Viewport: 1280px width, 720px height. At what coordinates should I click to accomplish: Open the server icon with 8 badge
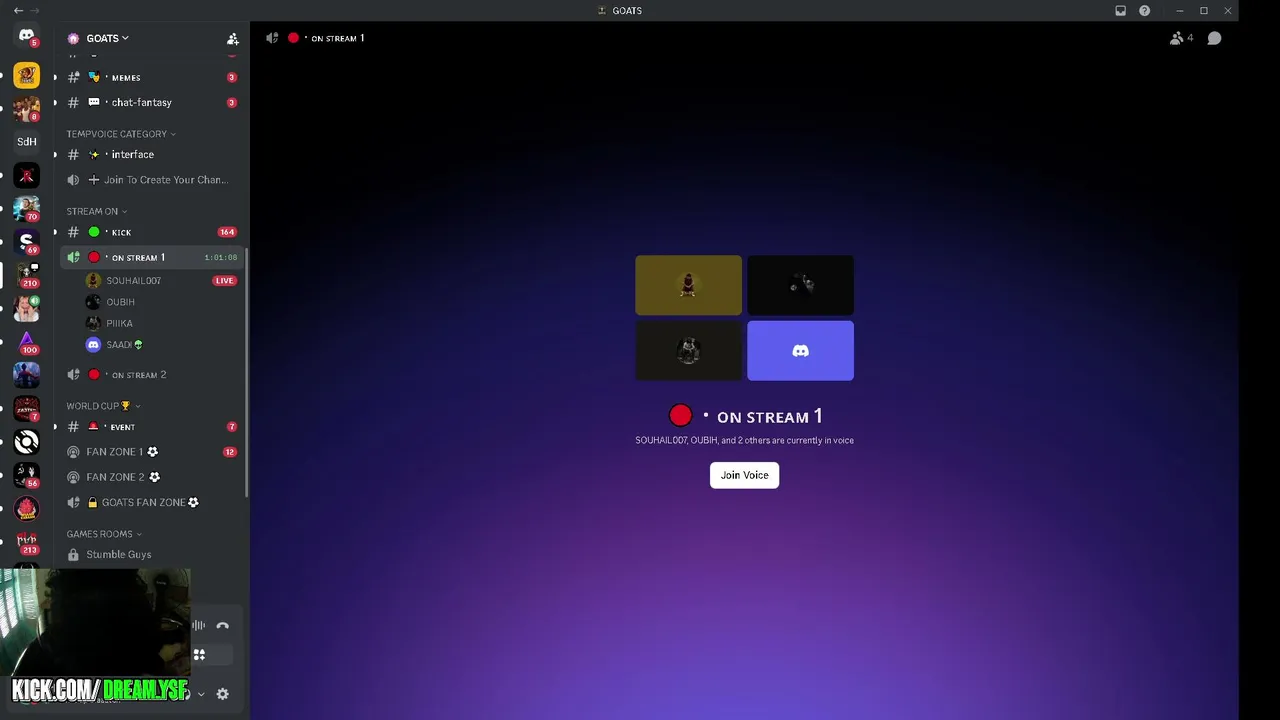click(x=26, y=108)
